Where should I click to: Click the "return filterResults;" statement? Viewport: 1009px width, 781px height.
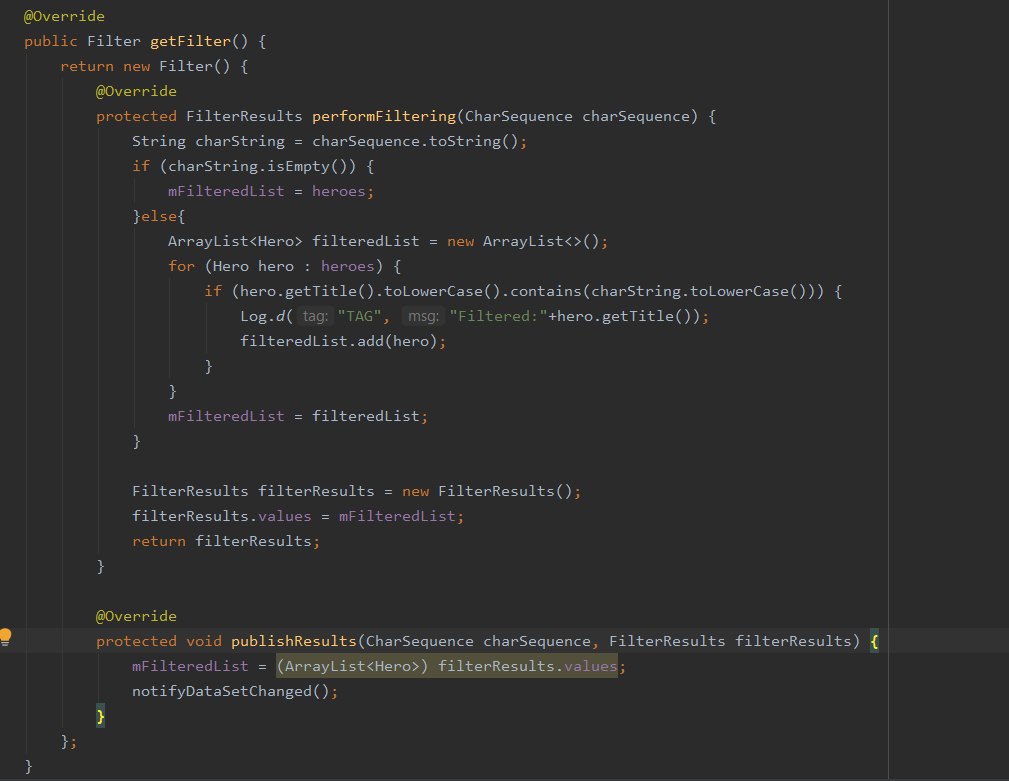point(226,542)
